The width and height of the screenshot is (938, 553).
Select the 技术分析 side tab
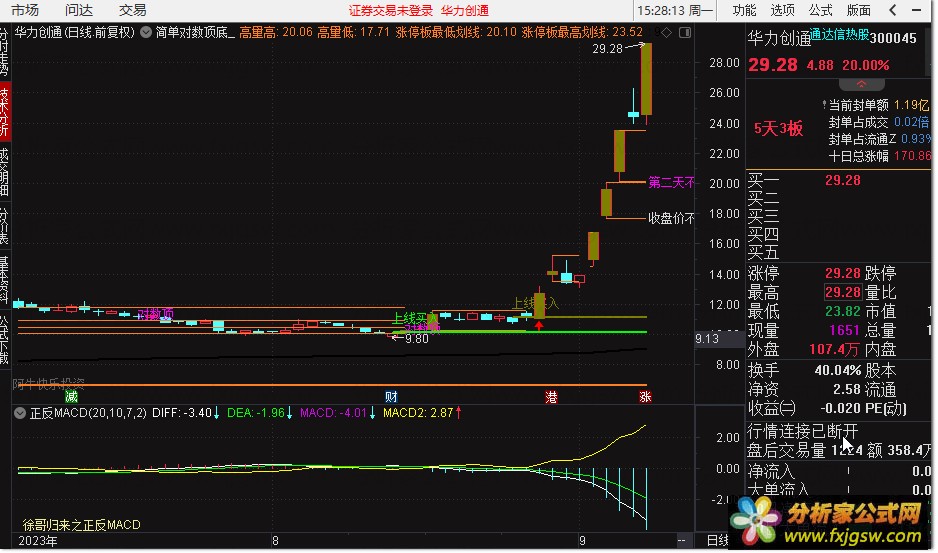5,111
